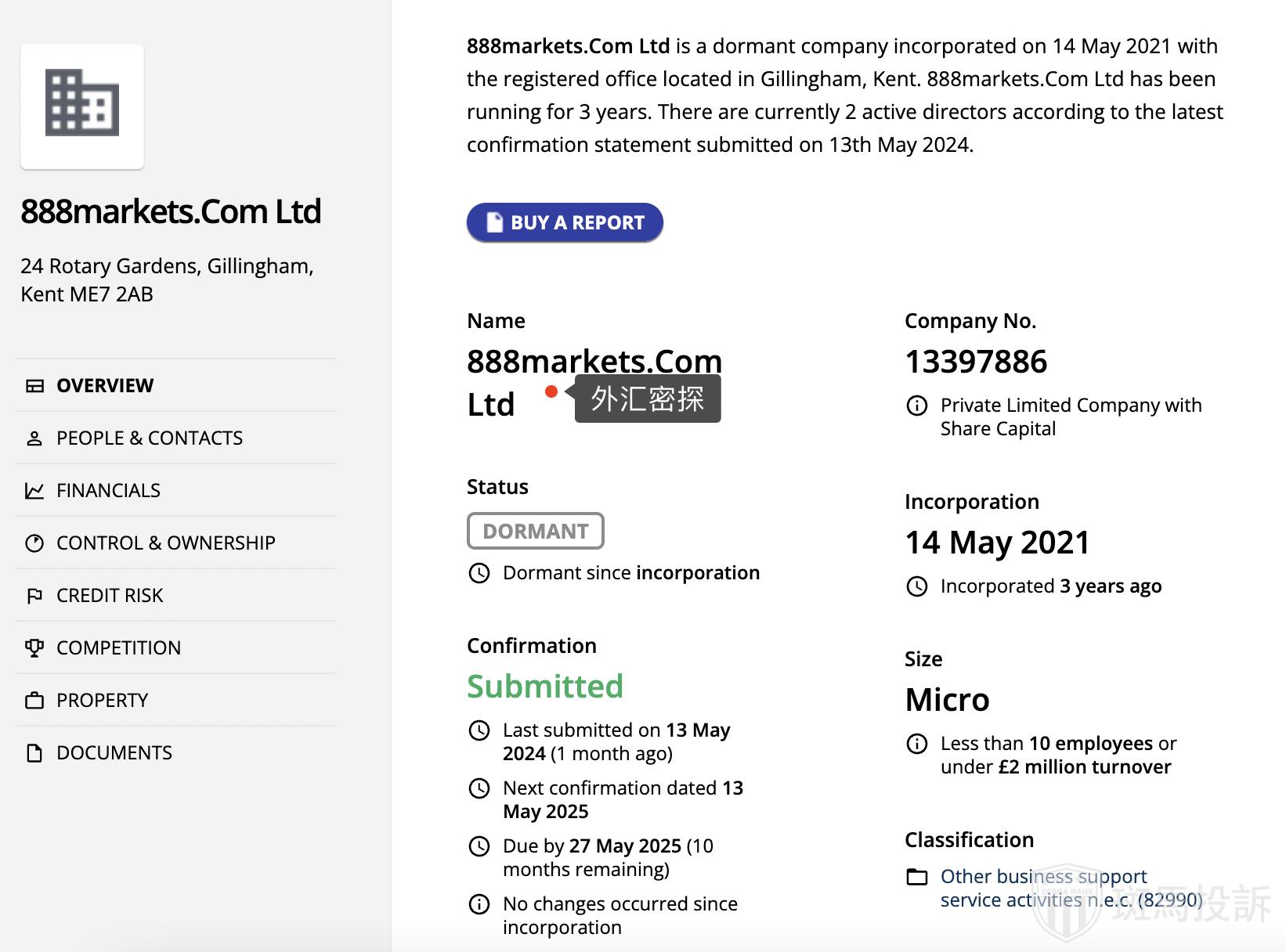
Task: Open the Financials menu item
Action: click(108, 491)
